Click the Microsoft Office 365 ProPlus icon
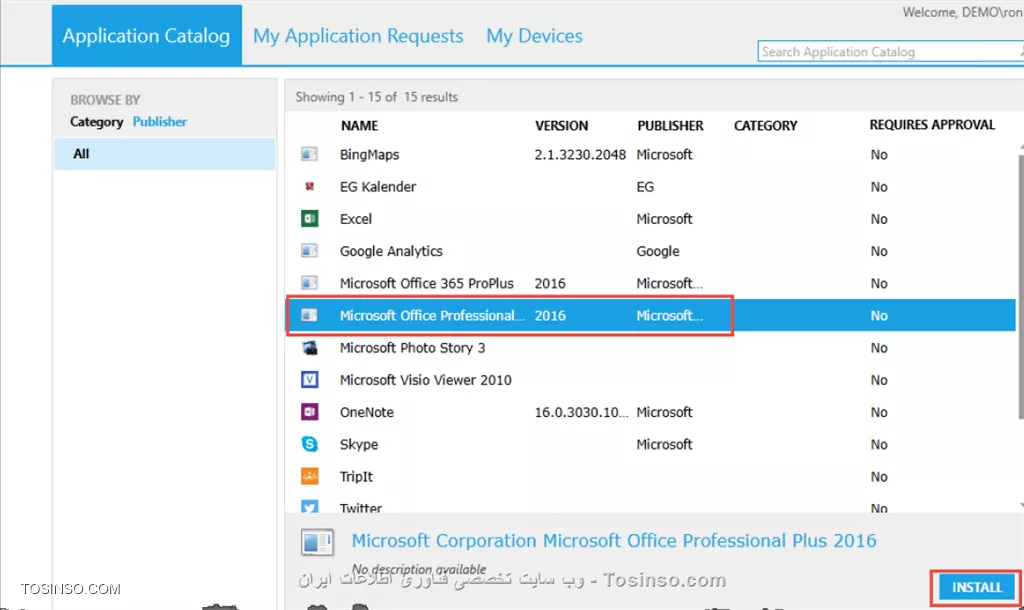 tap(309, 283)
